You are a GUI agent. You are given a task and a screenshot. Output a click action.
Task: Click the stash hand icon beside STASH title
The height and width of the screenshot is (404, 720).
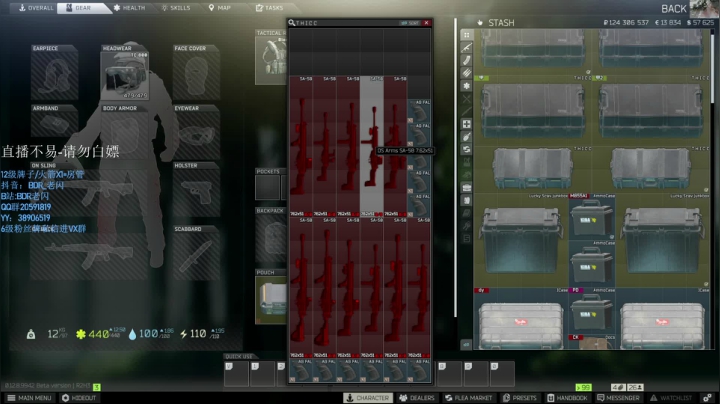click(480, 22)
